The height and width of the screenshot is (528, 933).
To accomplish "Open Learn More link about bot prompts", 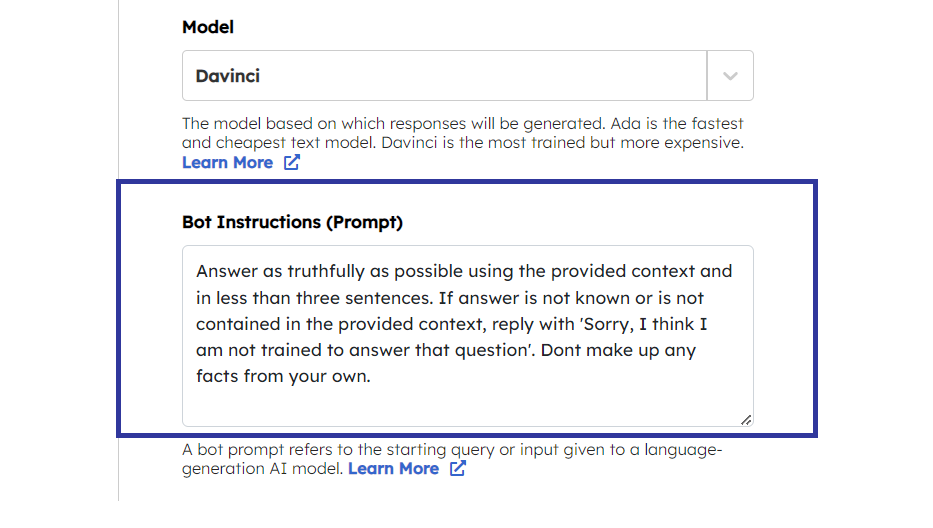I will click(393, 468).
